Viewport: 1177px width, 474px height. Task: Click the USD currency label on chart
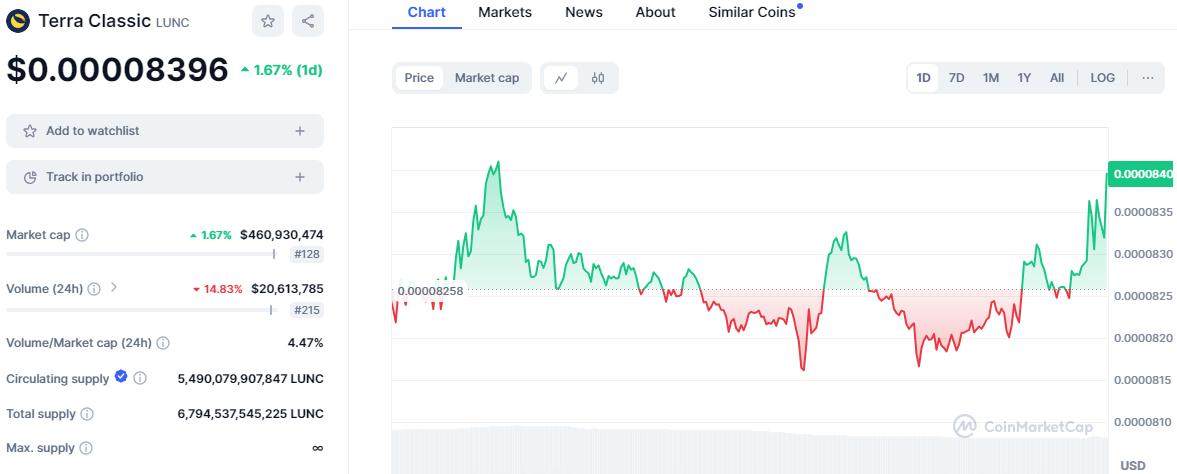(1133, 466)
